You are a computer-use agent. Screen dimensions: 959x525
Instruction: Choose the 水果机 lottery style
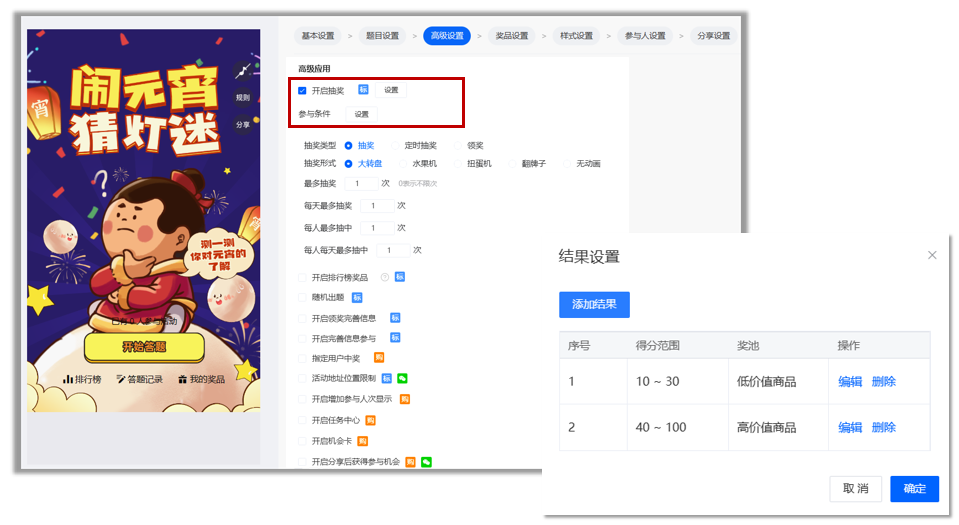pyautogui.click(x=403, y=164)
